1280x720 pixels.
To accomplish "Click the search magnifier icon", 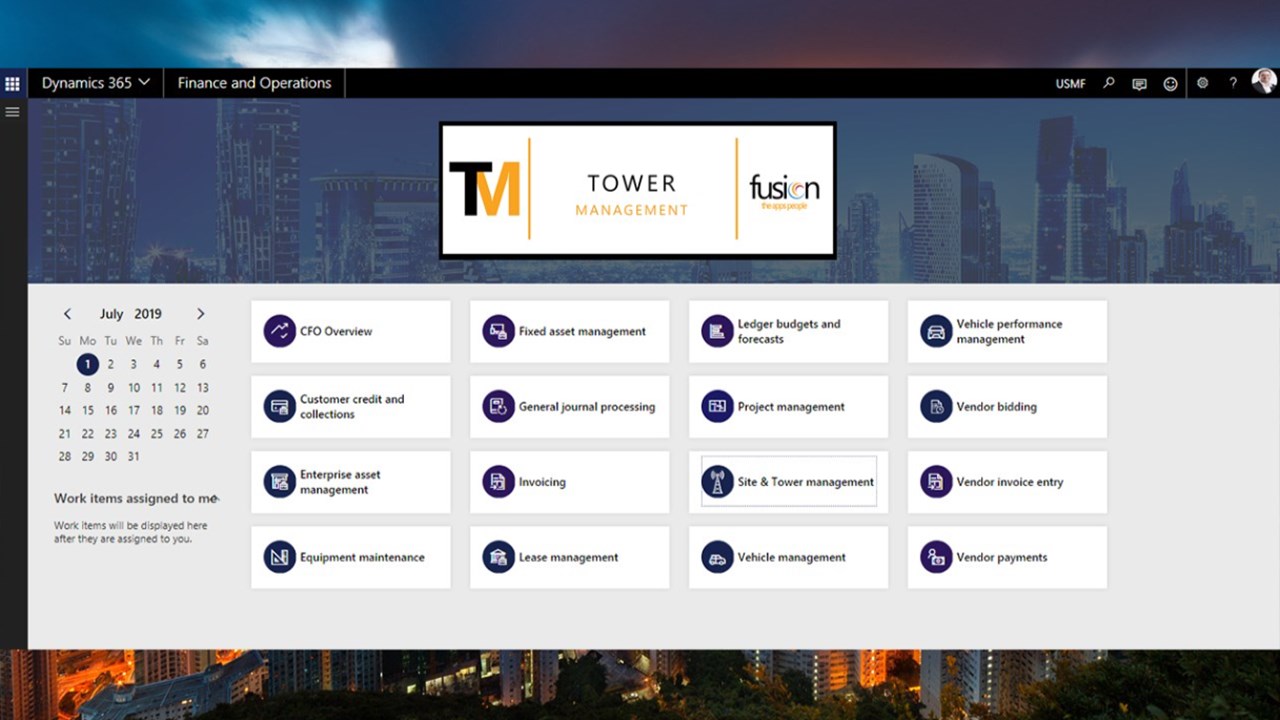I will click(1108, 84).
